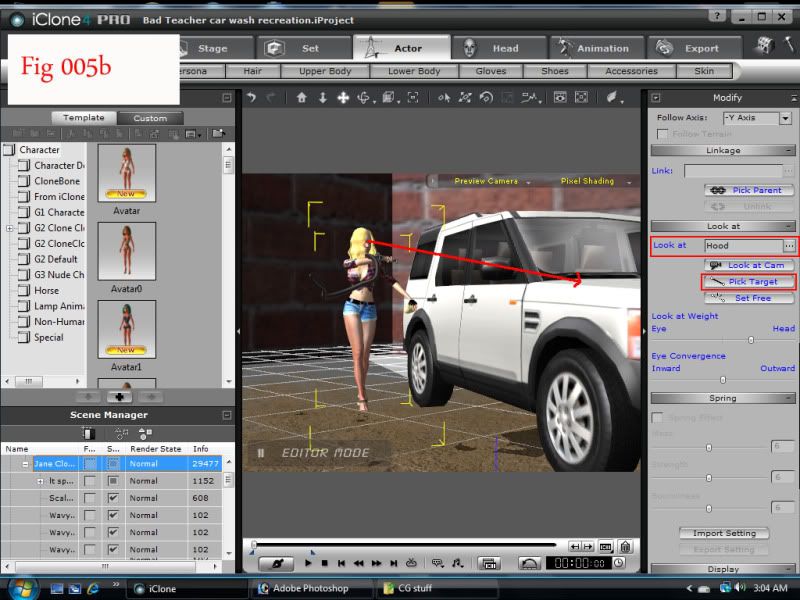Open the browse button next to Hood
This screenshot has height=600, width=800.
[x=789, y=245]
